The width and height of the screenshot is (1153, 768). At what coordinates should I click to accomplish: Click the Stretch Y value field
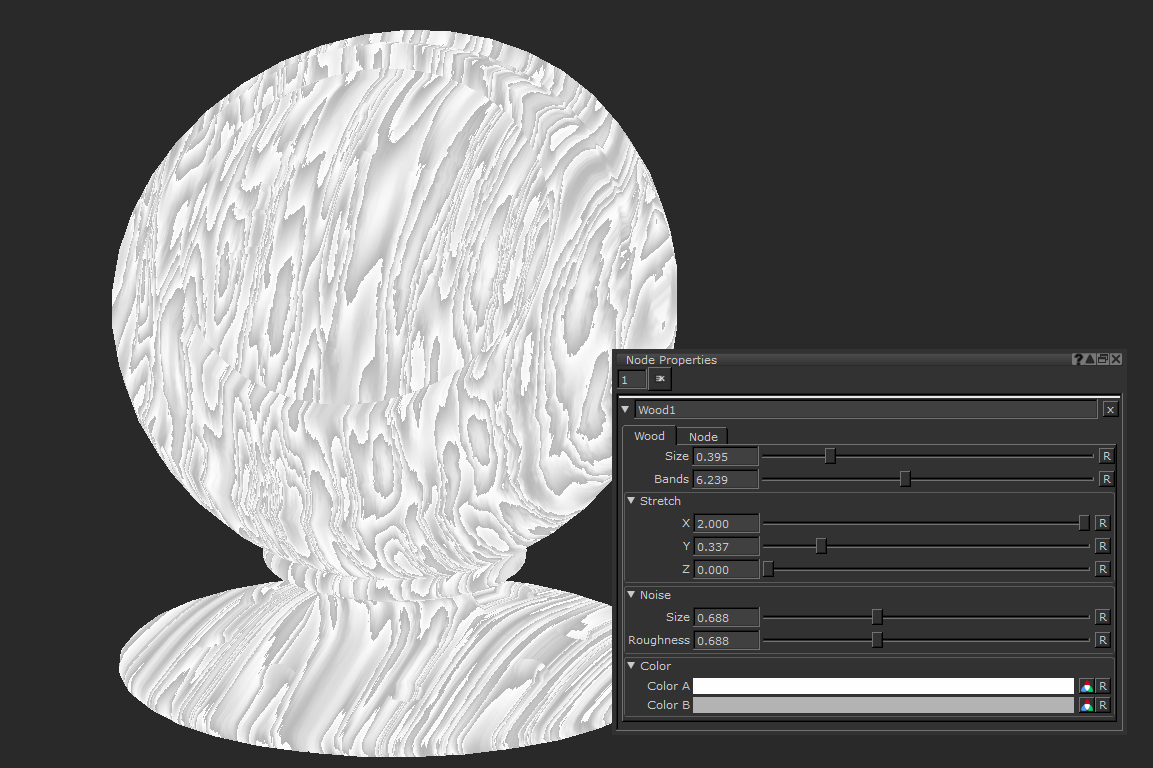(x=726, y=546)
